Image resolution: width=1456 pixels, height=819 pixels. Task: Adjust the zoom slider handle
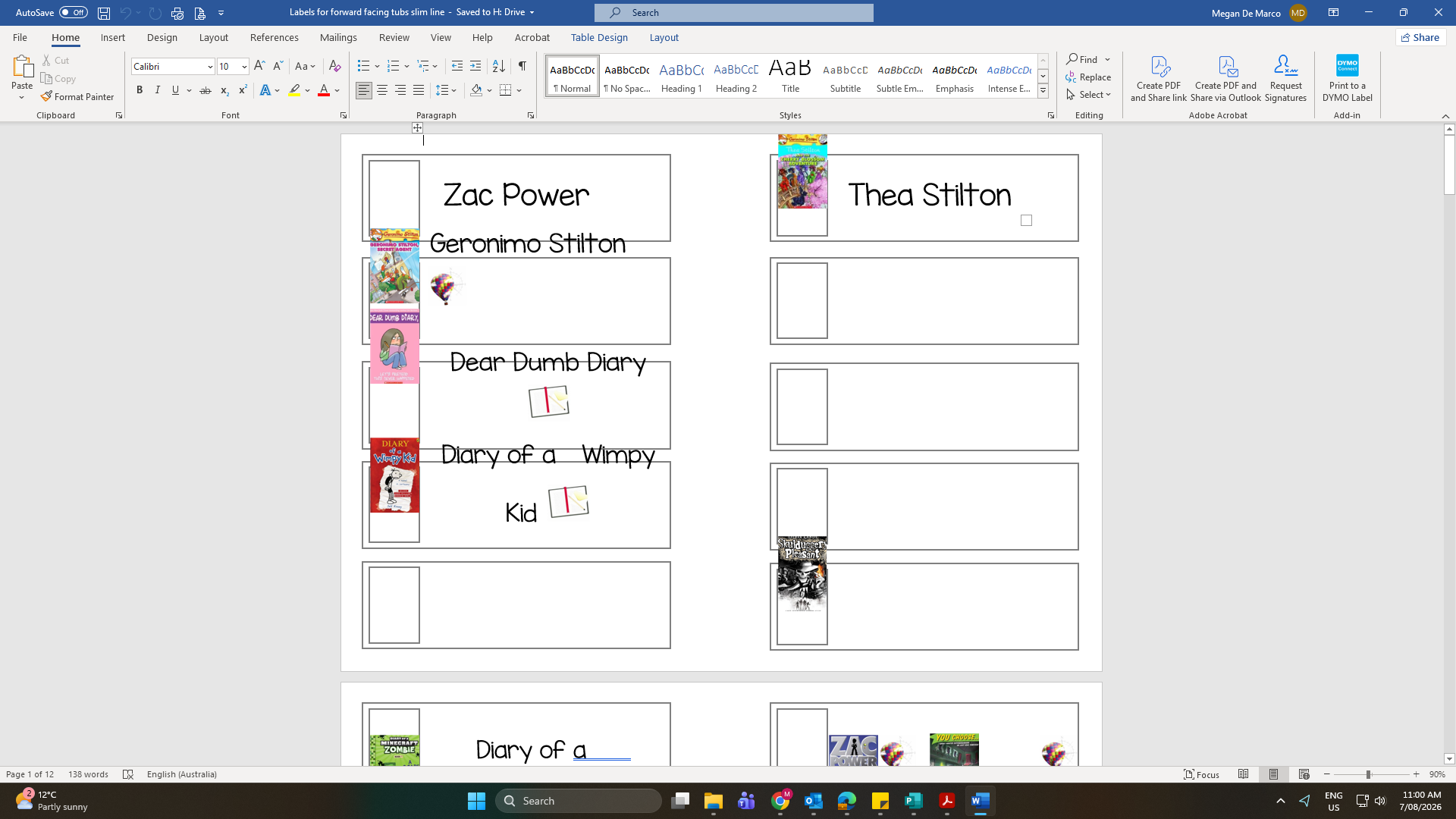(x=1368, y=774)
